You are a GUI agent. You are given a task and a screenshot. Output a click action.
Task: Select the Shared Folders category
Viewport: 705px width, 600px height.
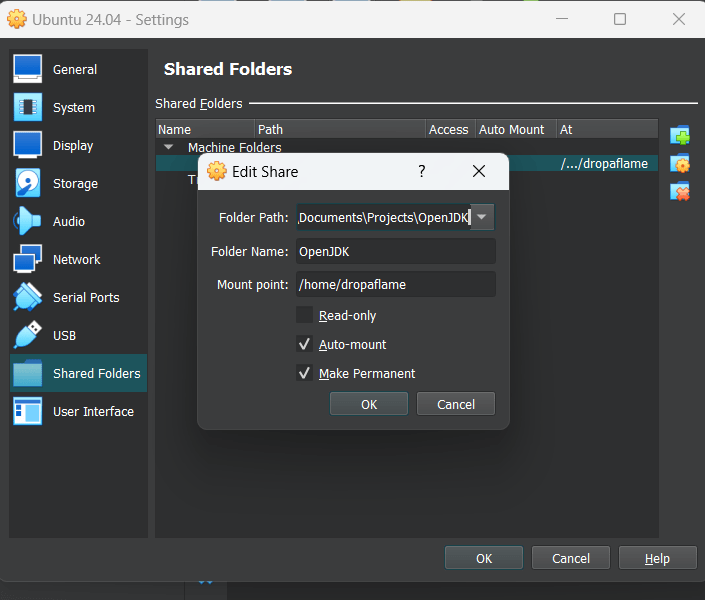pyautogui.click(x=78, y=373)
